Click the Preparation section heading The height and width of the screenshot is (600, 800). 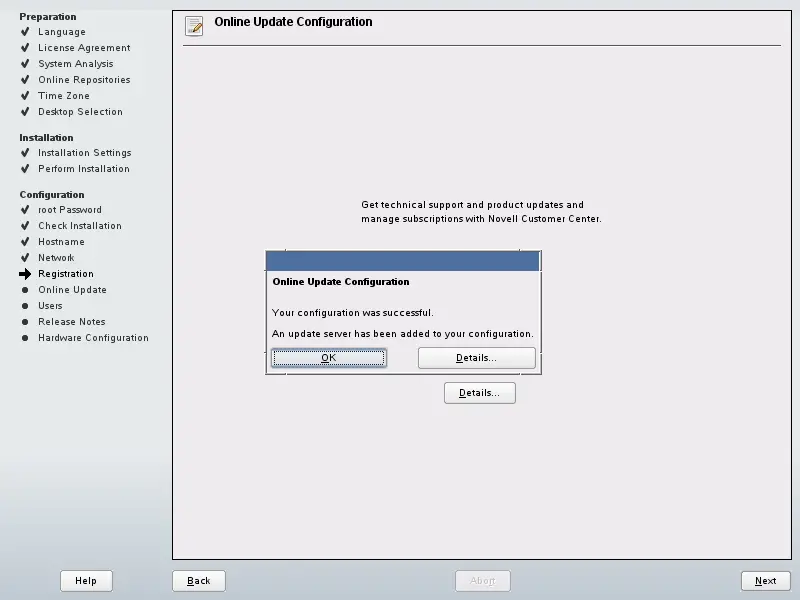48,16
